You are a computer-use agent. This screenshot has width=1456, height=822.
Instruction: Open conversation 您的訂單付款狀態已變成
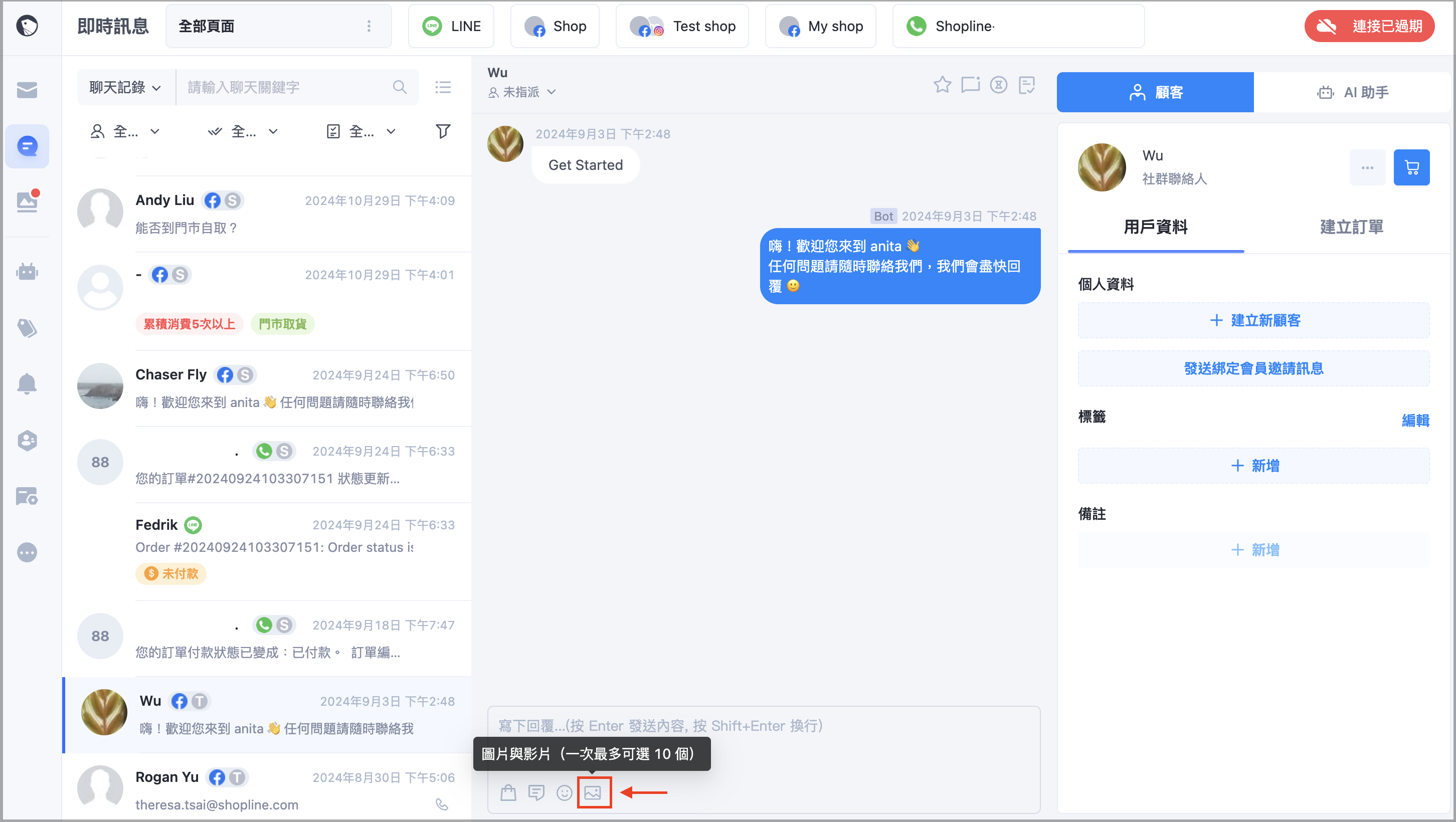267,639
